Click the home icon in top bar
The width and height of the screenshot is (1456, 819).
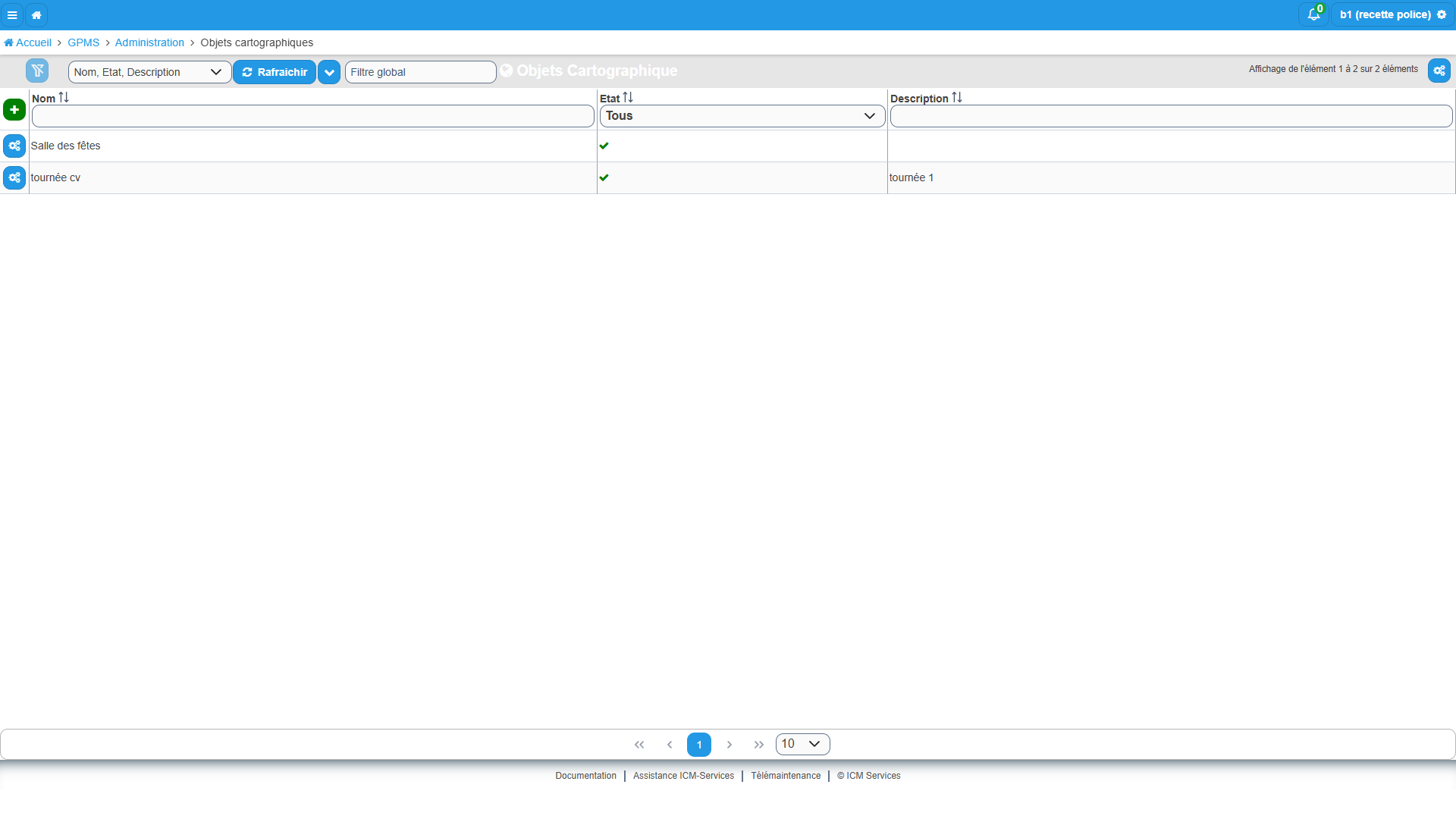36,15
